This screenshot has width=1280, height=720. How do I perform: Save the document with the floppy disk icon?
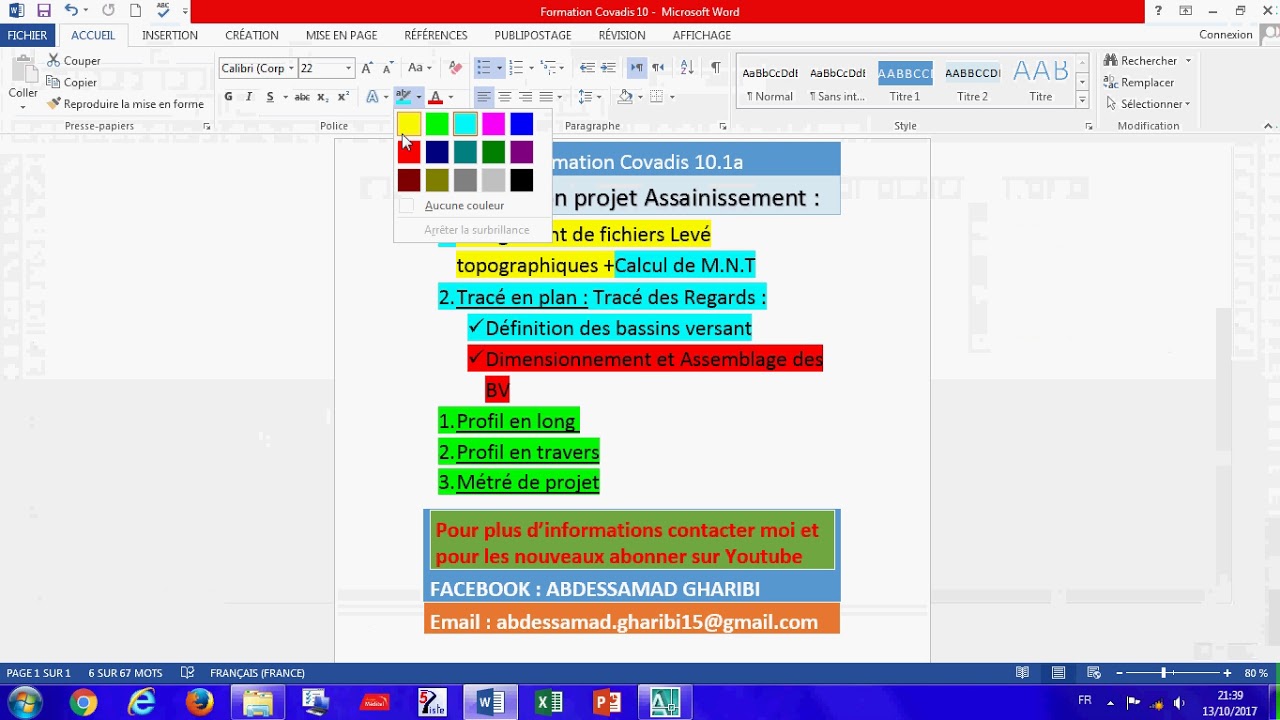[43, 11]
